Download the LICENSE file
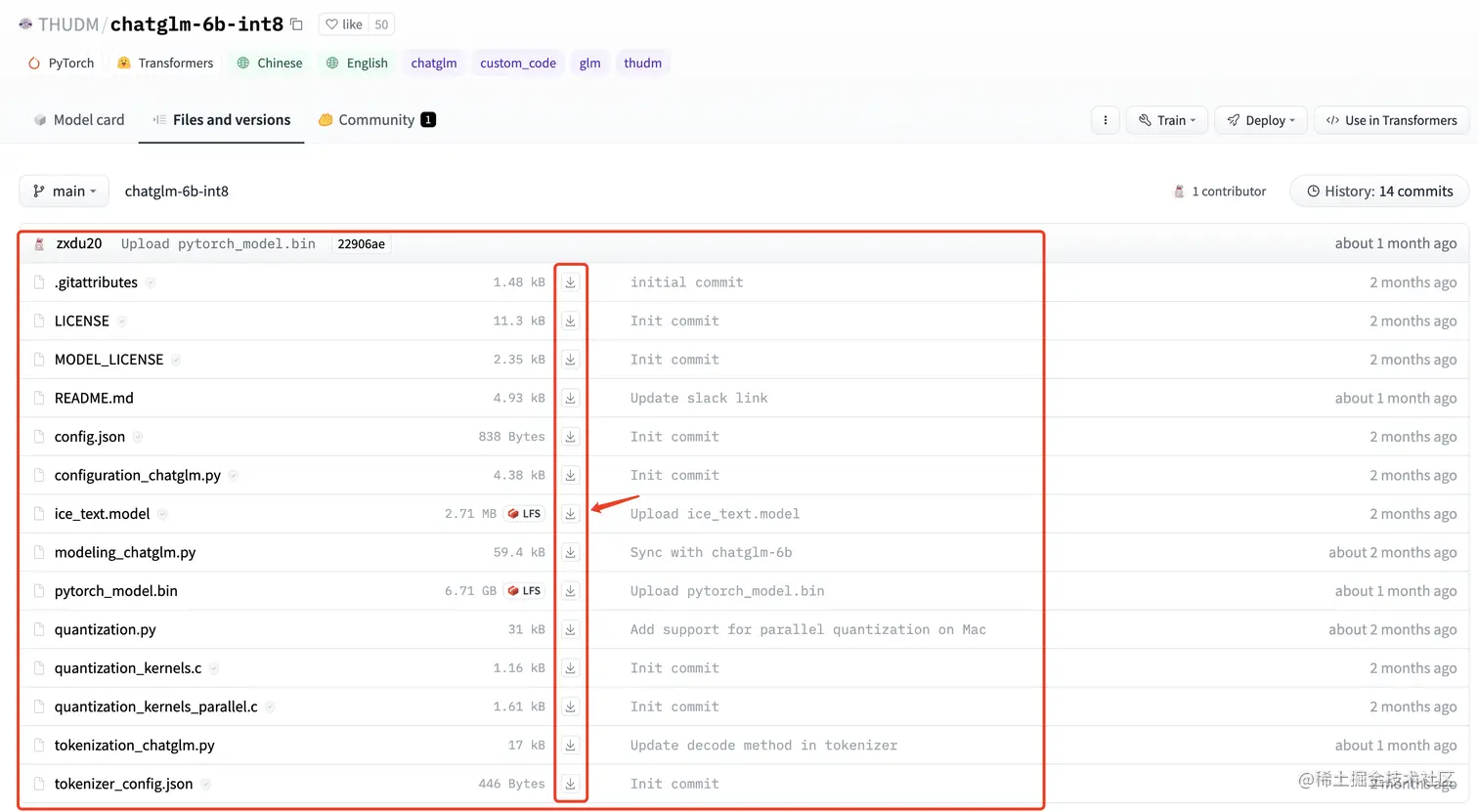The width and height of the screenshot is (1478, 812). 570,321
